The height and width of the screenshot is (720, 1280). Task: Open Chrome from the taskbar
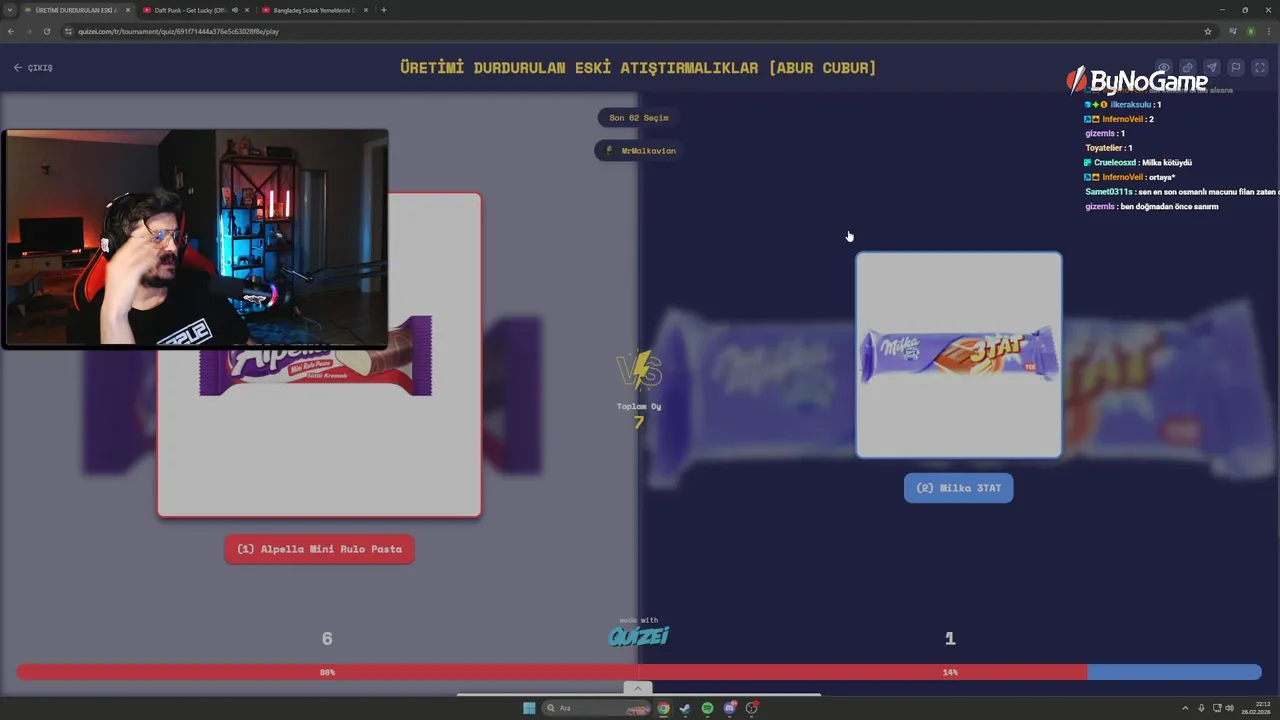pyautogui.click(x=663, y=708)
